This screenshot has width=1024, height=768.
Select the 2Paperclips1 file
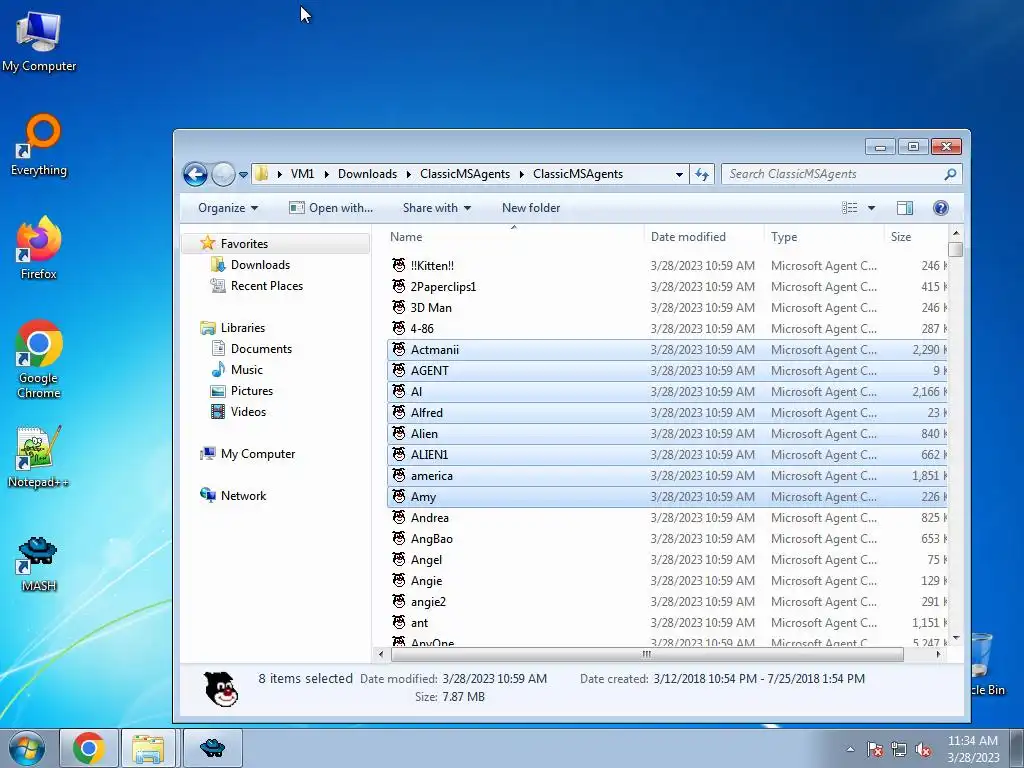click(x=667, y=287)
